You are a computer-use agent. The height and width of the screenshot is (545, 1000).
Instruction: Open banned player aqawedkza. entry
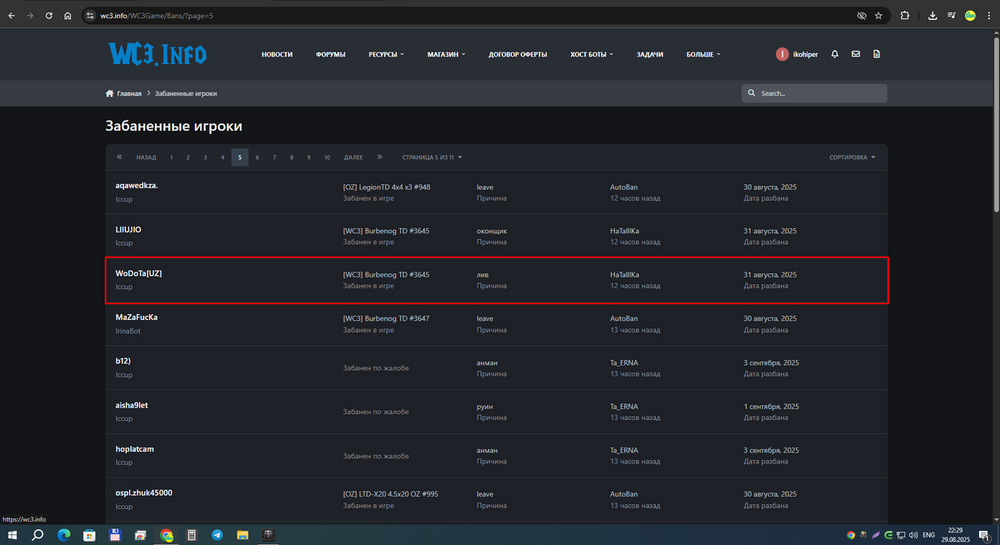pyautogui.click(x=136, y=185)
